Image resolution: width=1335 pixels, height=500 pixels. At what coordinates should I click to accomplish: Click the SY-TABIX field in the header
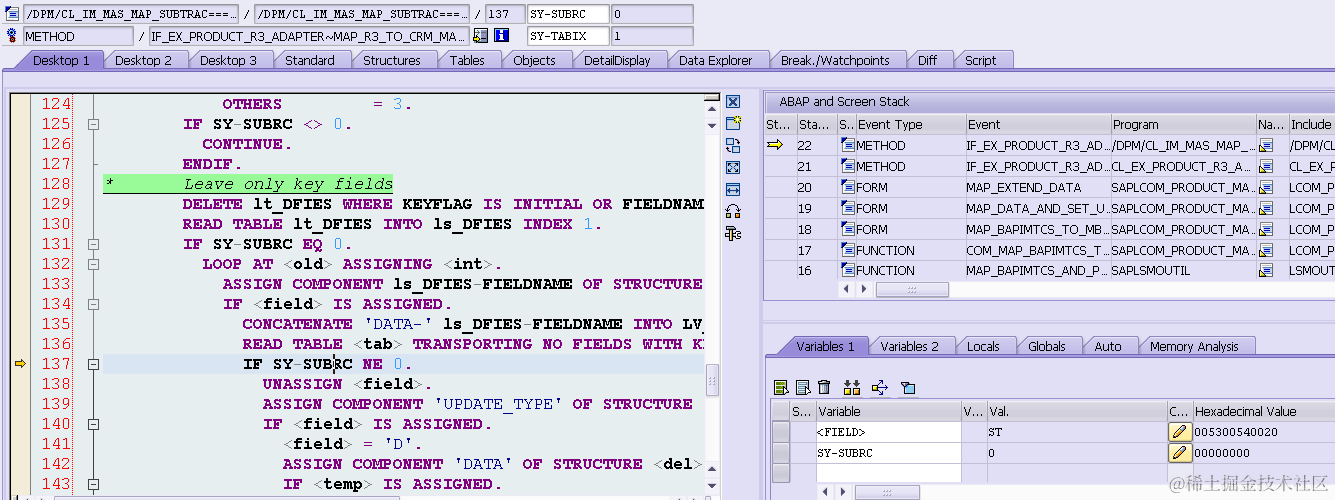(x=567, y=36)
